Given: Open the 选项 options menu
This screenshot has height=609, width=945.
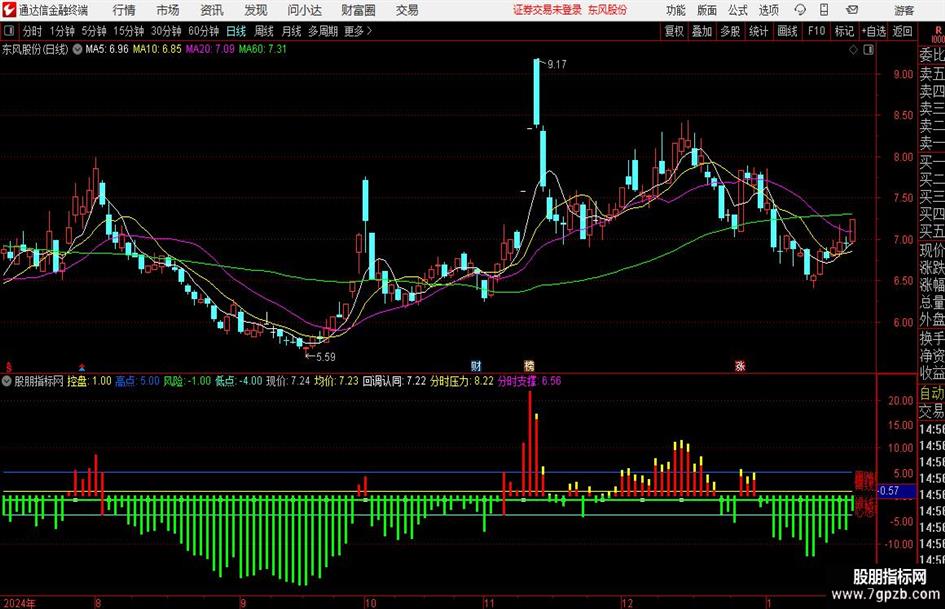Looking at the screenshot, I should click(769, 10).
